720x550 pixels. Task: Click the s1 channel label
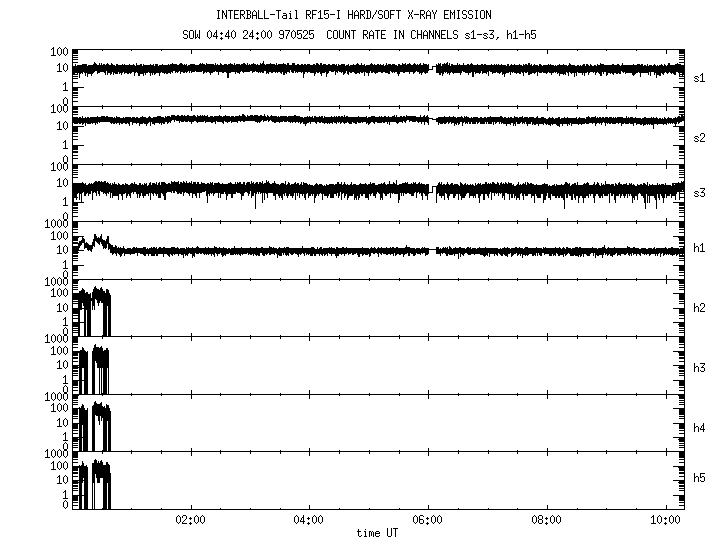[x=700, y=77]
